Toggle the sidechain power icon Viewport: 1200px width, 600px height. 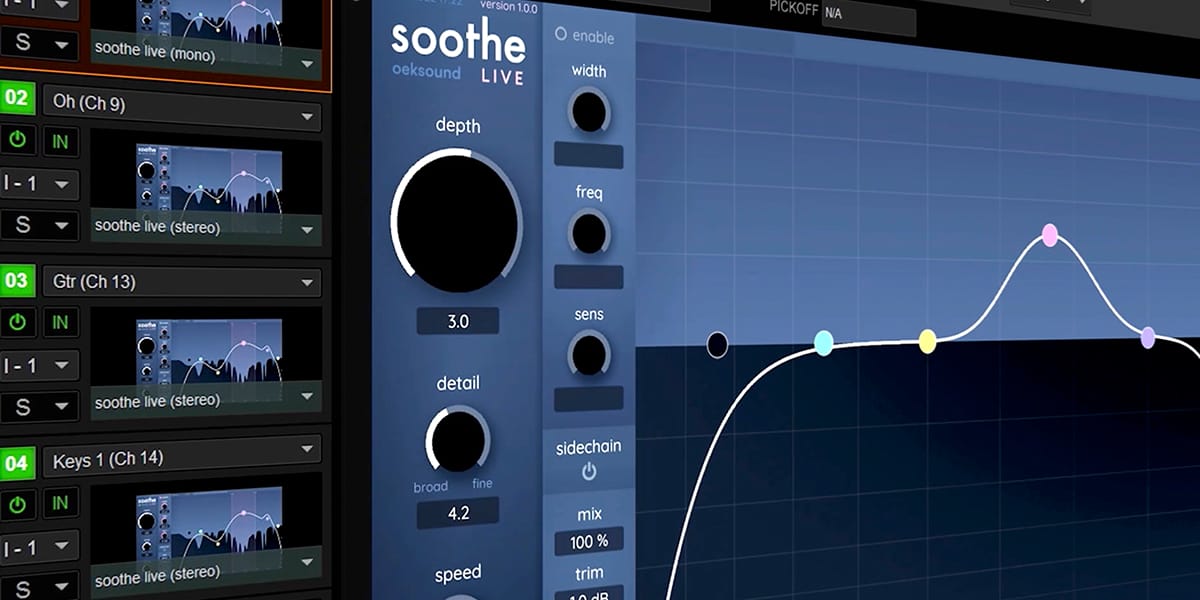coord(589,471)
